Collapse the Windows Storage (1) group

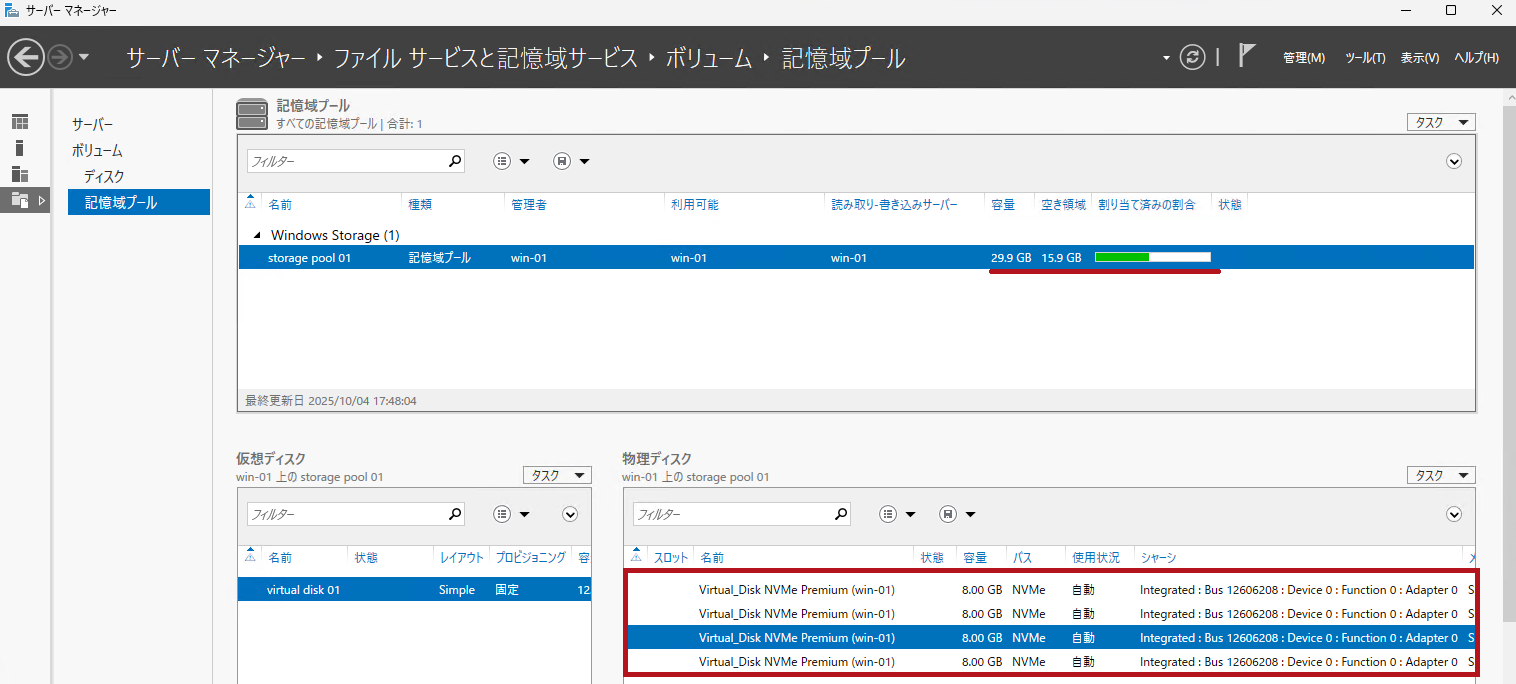(257, 235)
